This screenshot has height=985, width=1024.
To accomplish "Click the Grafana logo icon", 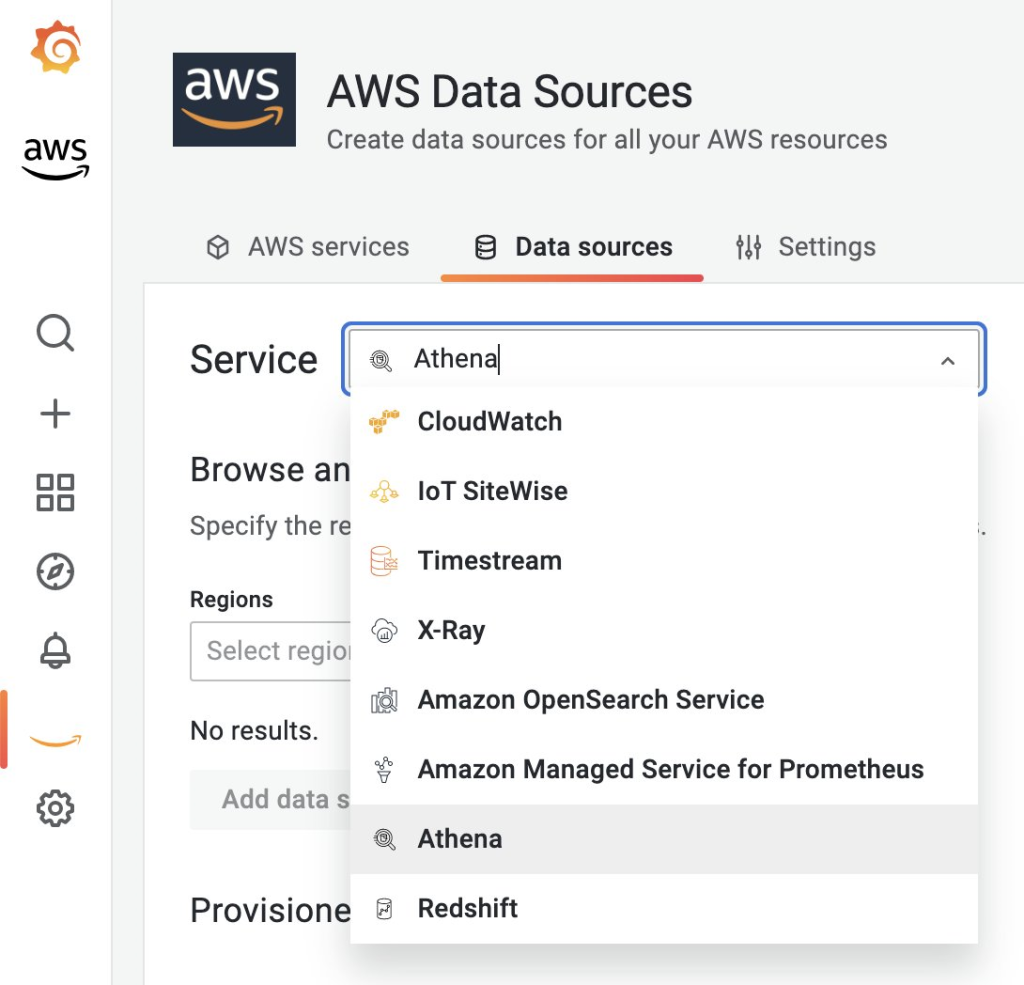I will point(55,49).
